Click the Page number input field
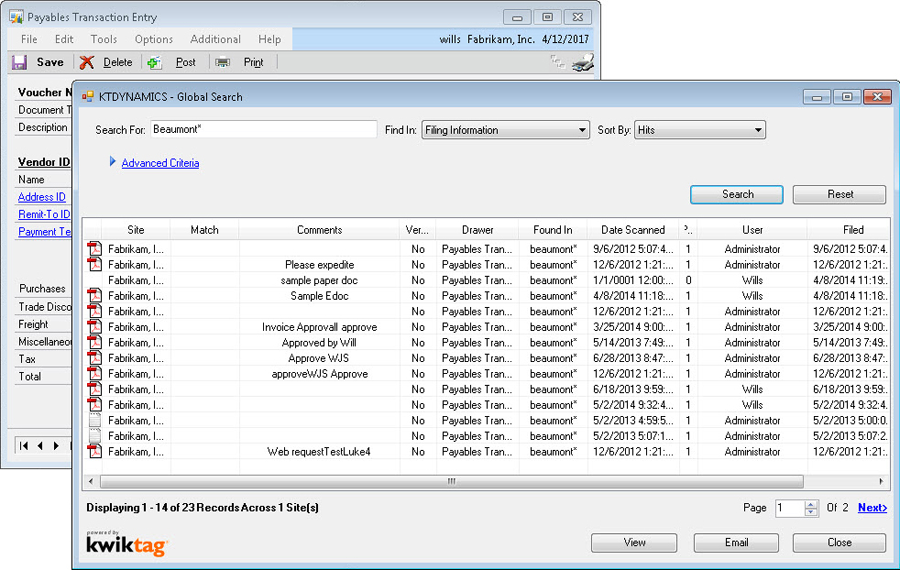The width and height of the screenshot is (900, 570). 790,508
